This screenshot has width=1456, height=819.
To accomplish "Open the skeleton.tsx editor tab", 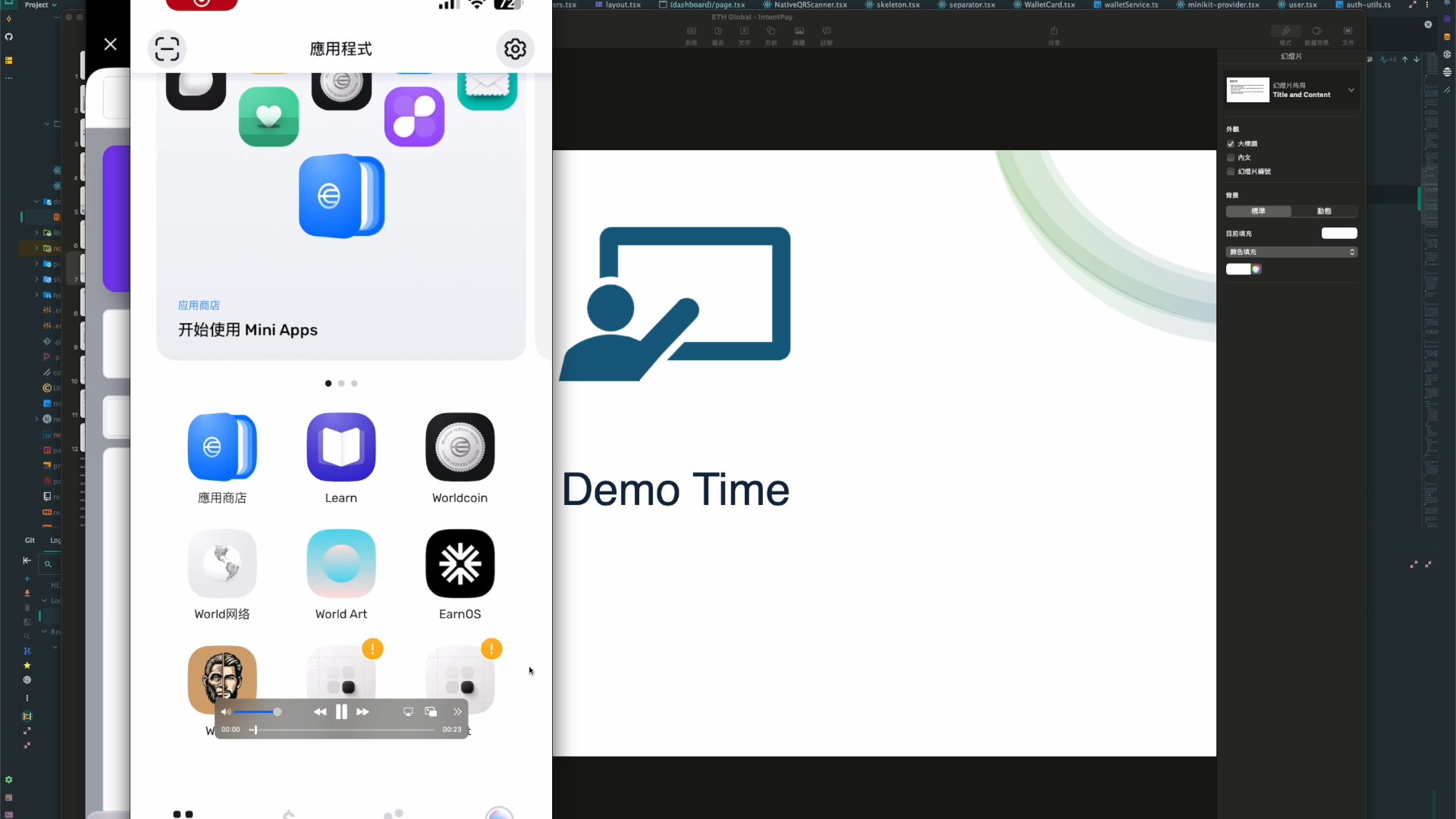I will [x=893, y=5].
